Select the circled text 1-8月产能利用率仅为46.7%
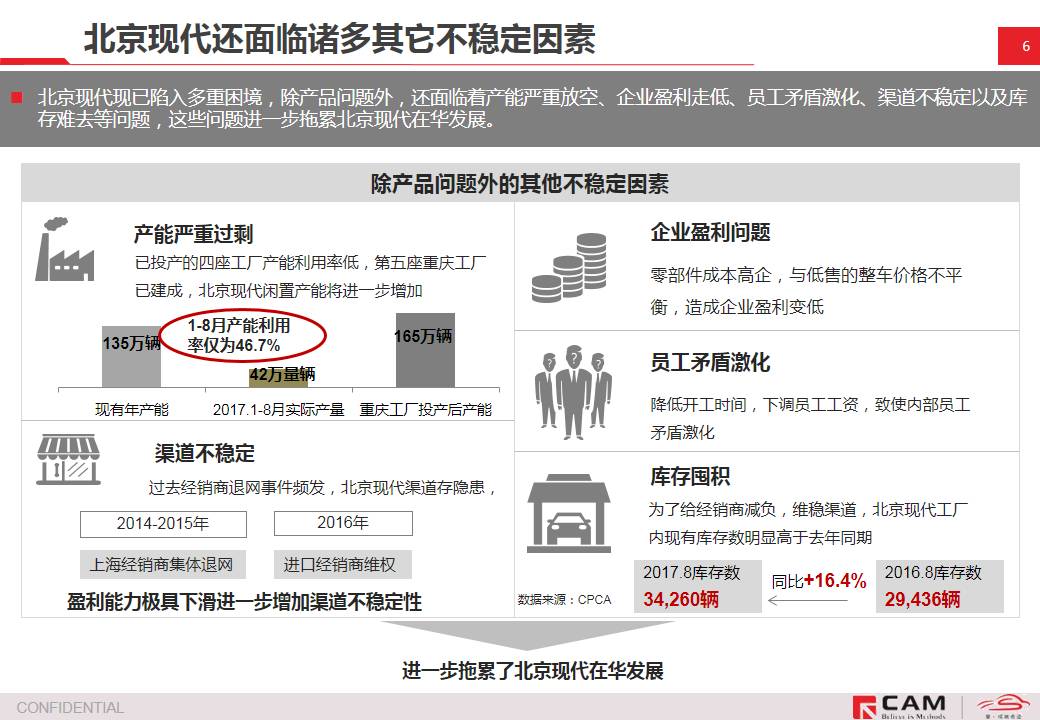 pyautogui.click(x=239, y=335)
